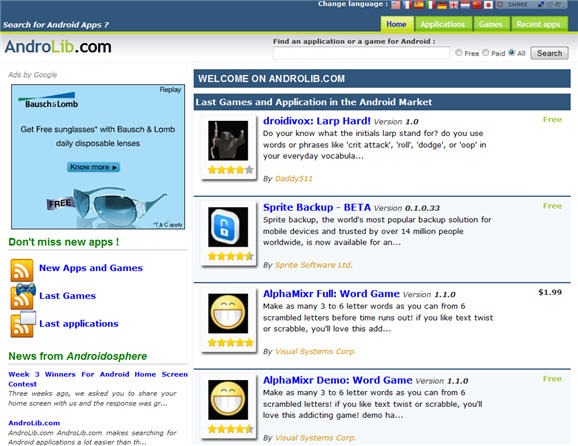Viewport: 578px width, 446px height.
Task: Switch language using the Chinese flag
Action: click(x=477, y=4)
